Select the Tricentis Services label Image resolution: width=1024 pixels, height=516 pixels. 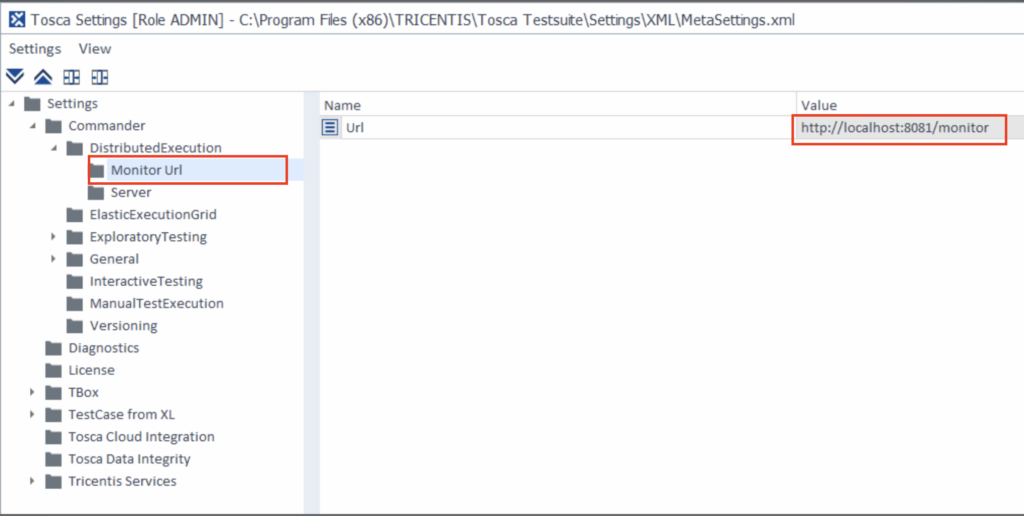[122, 481]
